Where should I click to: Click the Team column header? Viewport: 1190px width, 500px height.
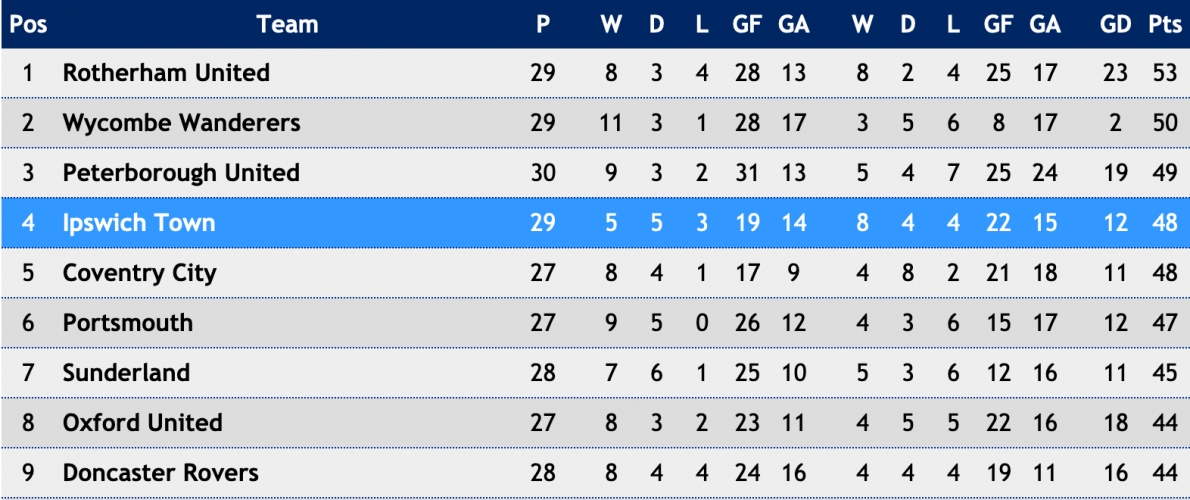[287, 24]
